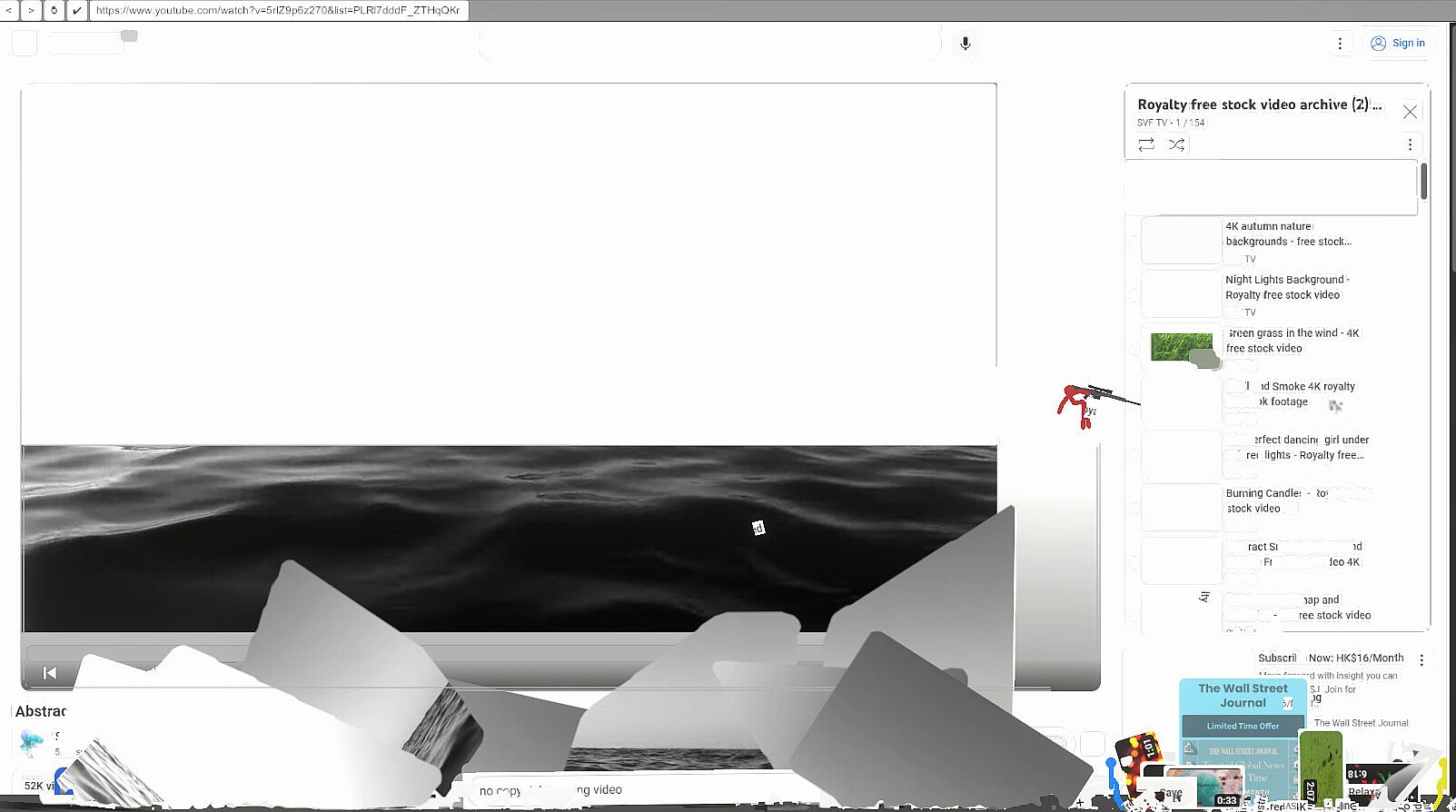This screenshot has width=1456, height=812.
Task: Play 'Night Lights Background' playlist video
Action: click(1287, 287)
